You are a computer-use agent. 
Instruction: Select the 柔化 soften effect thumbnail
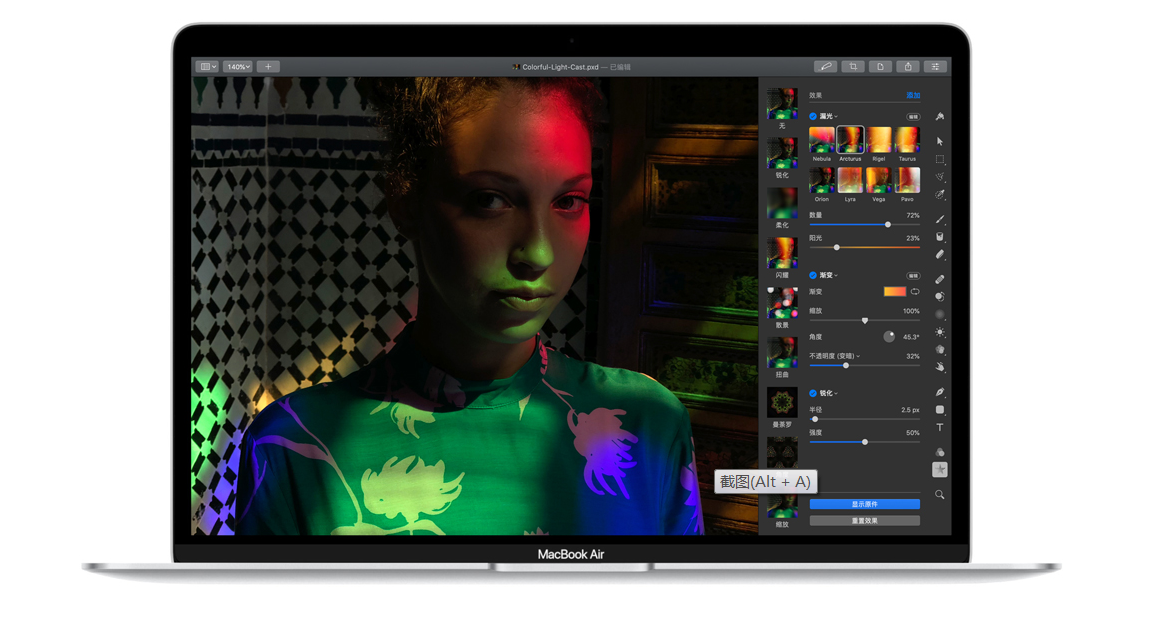point(782,203)
